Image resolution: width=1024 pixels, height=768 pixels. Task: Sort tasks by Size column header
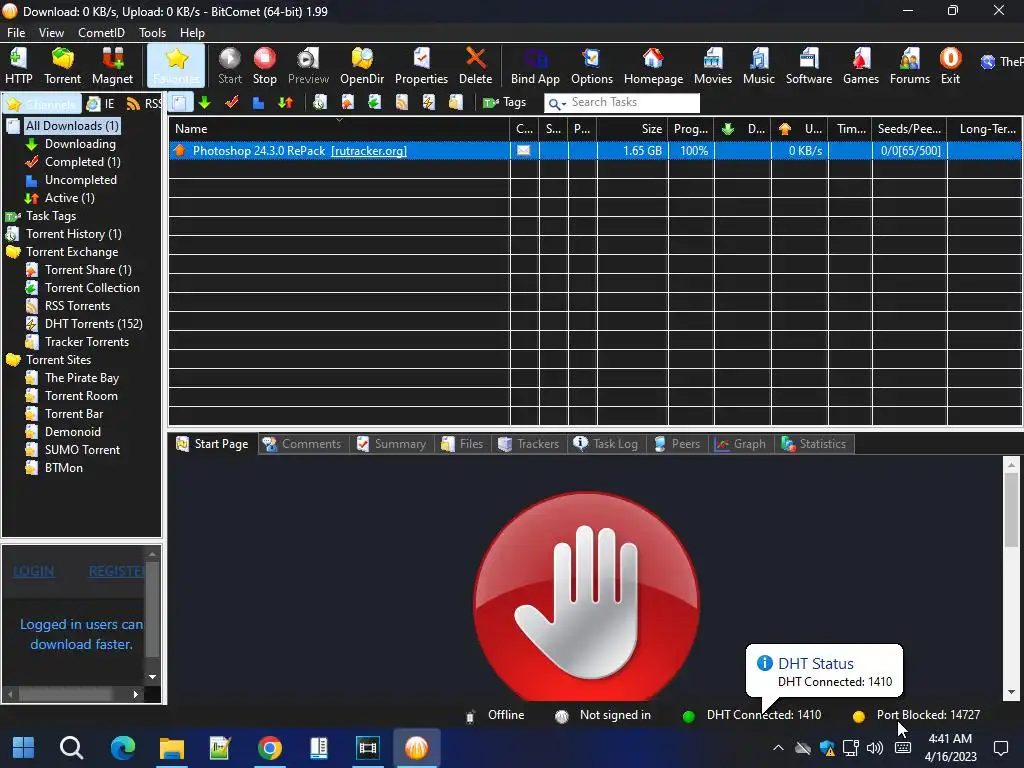tap(633, 129)
